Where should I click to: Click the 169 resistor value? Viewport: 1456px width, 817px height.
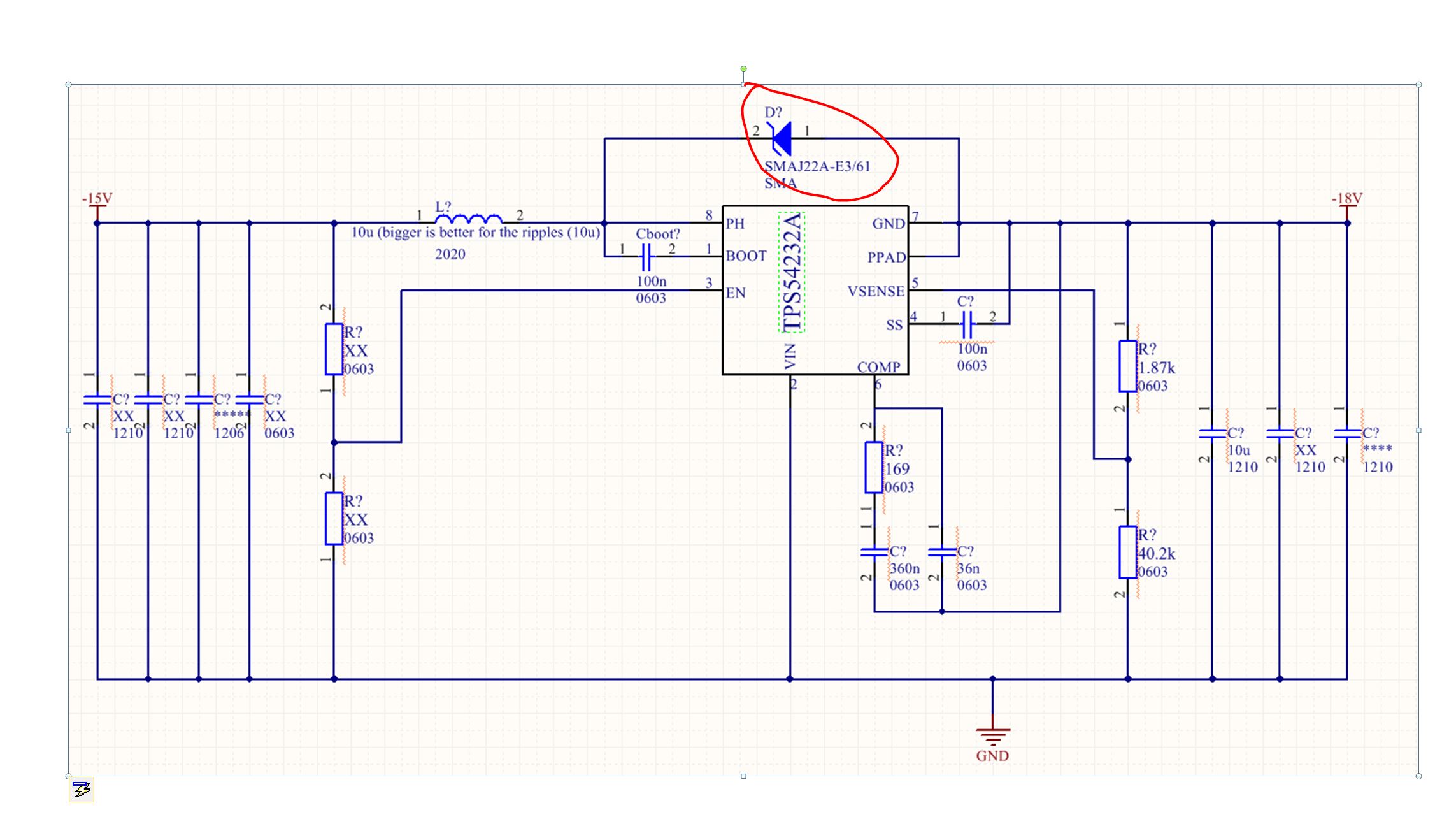point(897,469)
